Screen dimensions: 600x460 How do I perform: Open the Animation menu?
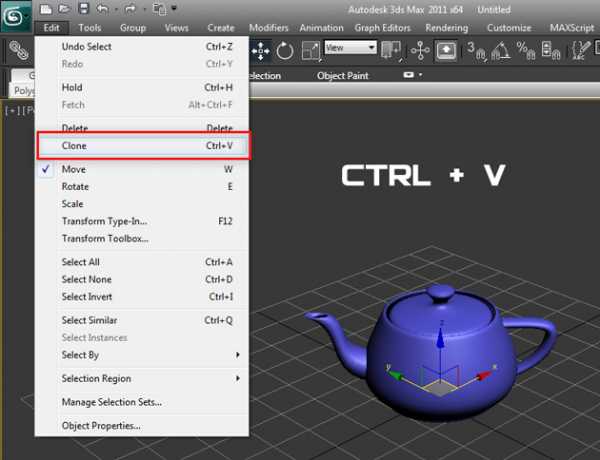(321, 28)
